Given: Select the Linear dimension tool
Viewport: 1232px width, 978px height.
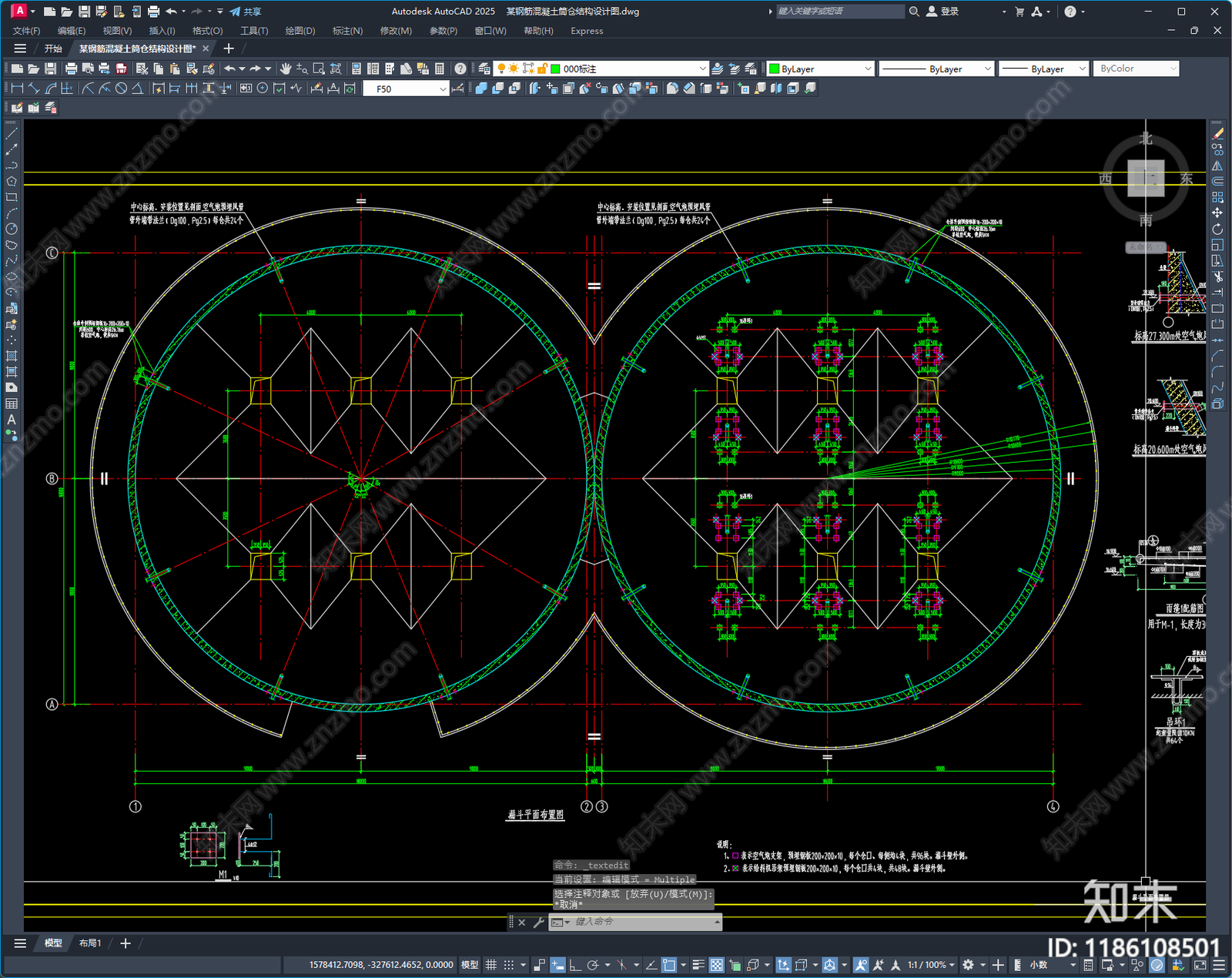Looking at the screenshot, I should [17, 89].
